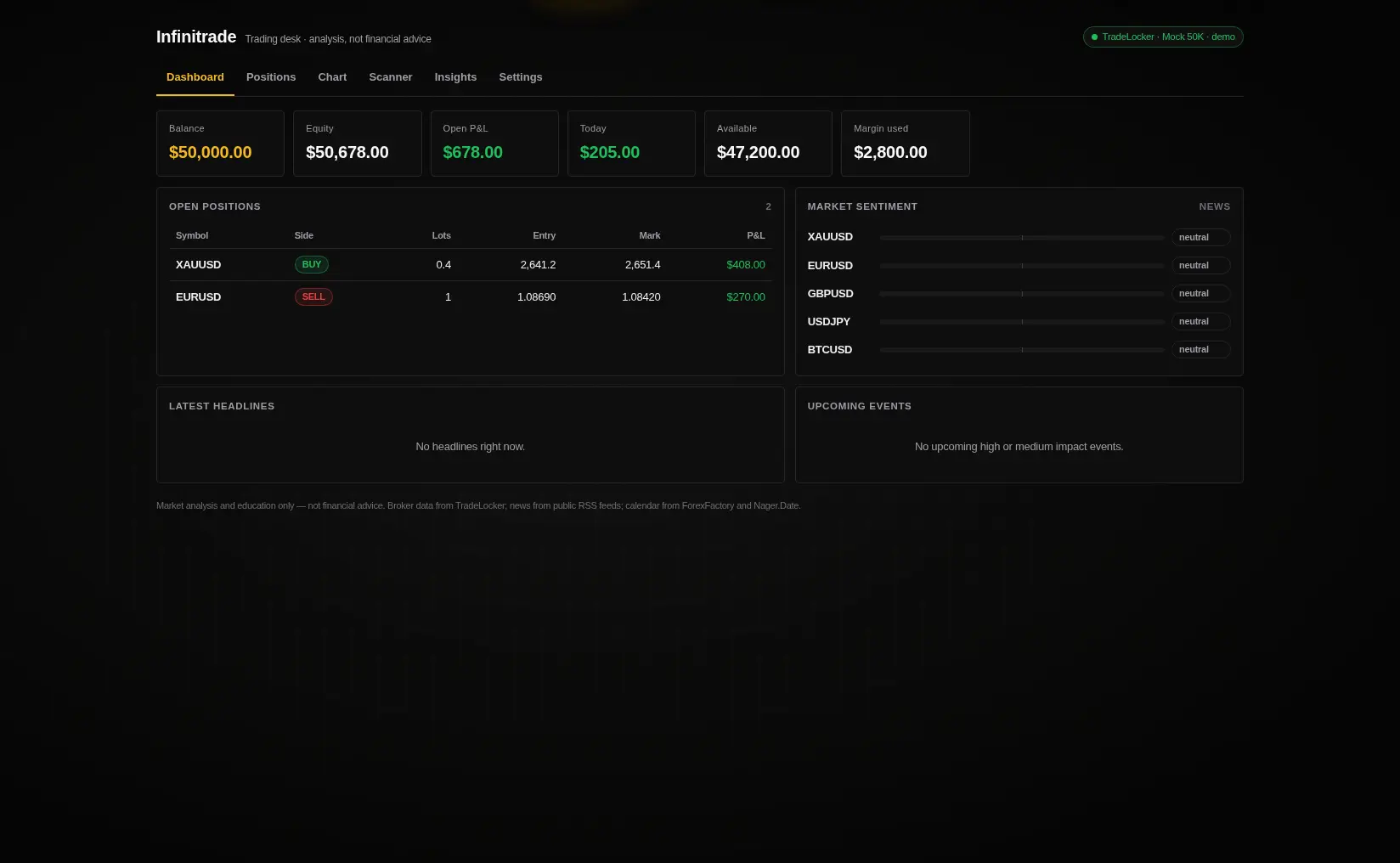The height and width of the screenshot is (863, 1400).
Task: Click the open positions count 2
Action: (x=769, y=207)
